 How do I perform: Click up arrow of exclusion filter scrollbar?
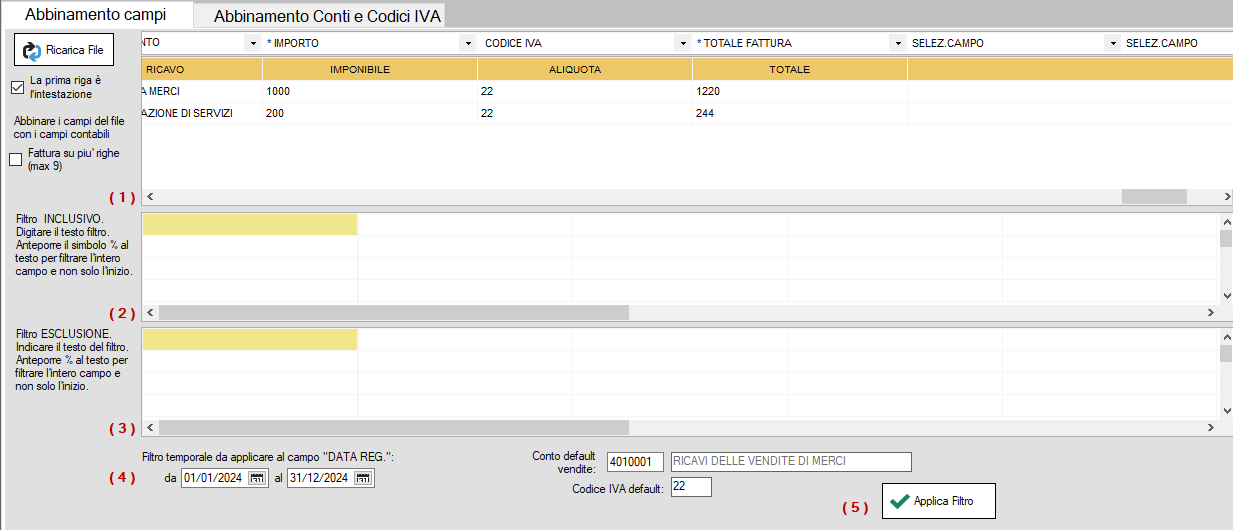pyautogui.click(x=1226, y=336)
